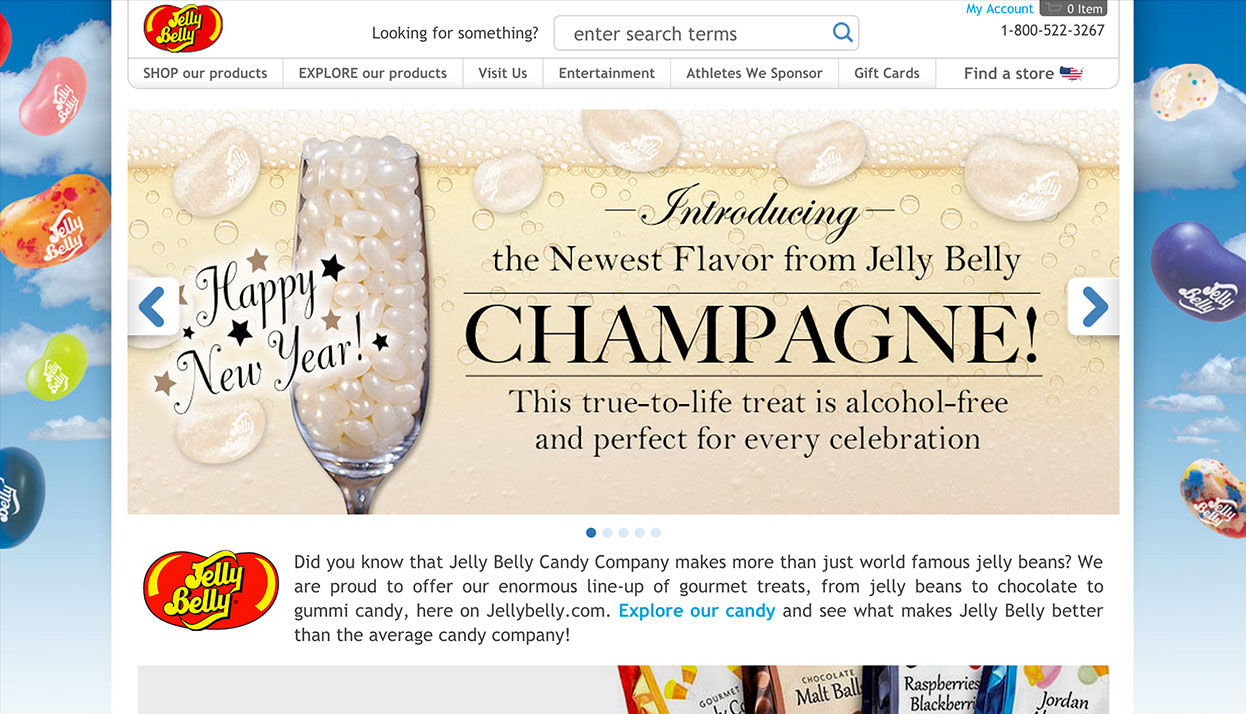Open the shopping cart showing 0 Item
1246x714 pixels.
click(1075, 8)
